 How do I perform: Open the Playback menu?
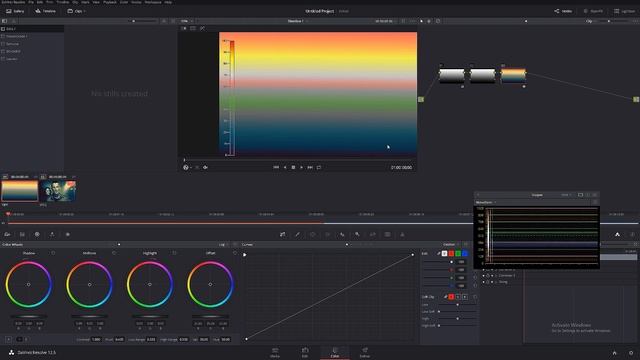(109, 2)
